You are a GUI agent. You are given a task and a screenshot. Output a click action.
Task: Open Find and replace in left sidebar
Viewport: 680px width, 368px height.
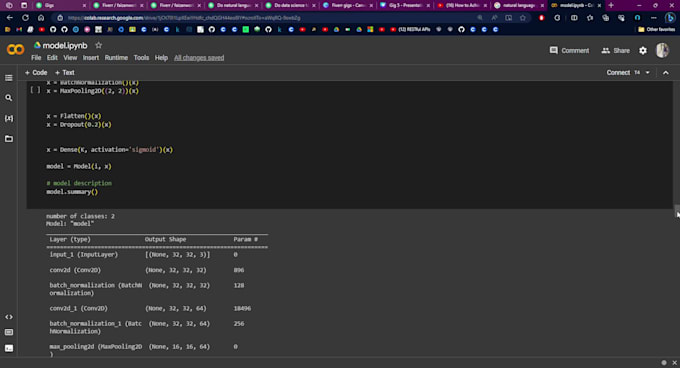pos(9,98)
